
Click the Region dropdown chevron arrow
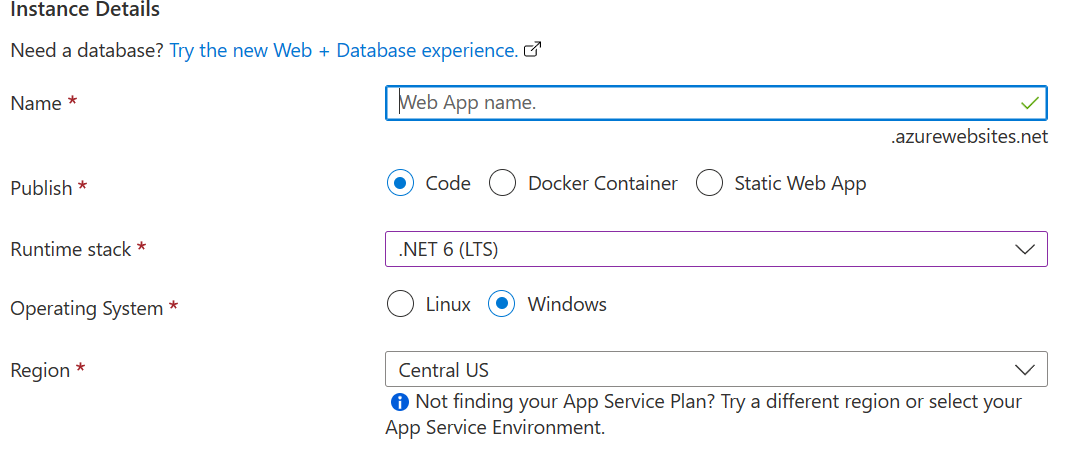(1025, 370)
